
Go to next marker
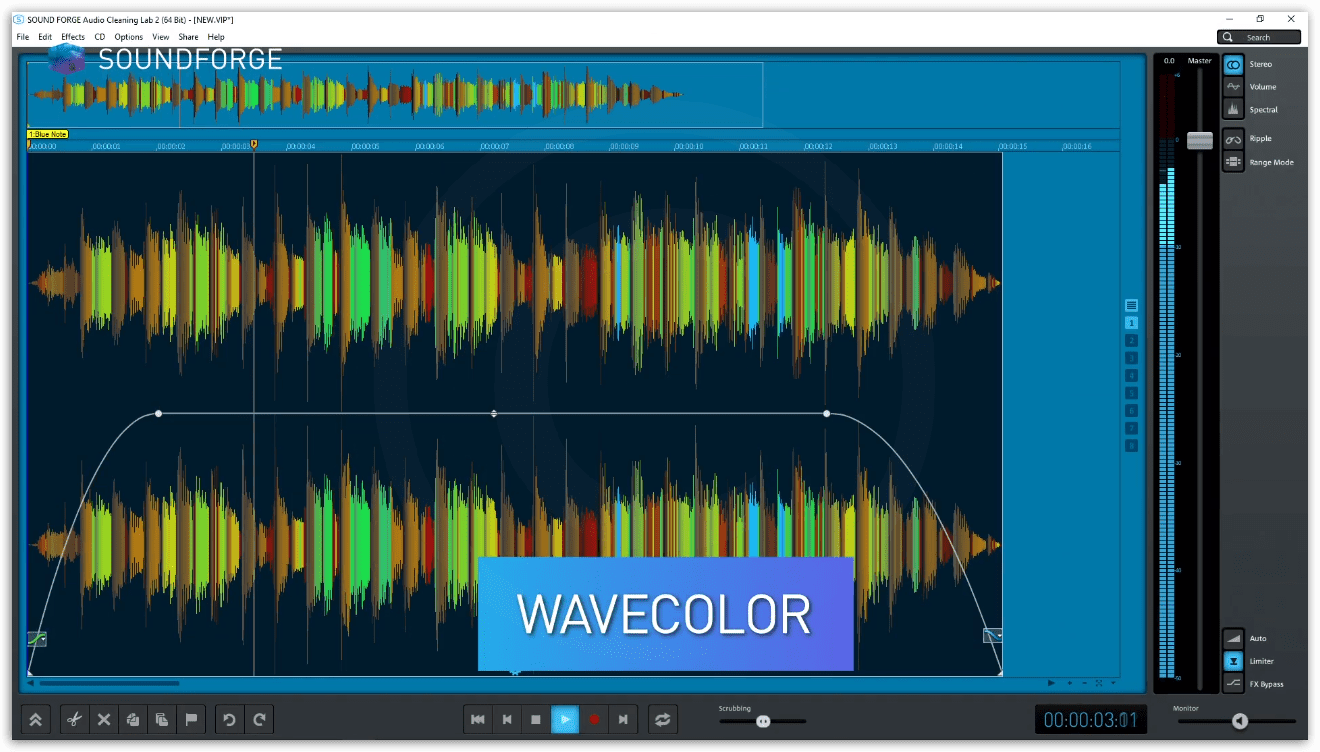click(623, 719)
